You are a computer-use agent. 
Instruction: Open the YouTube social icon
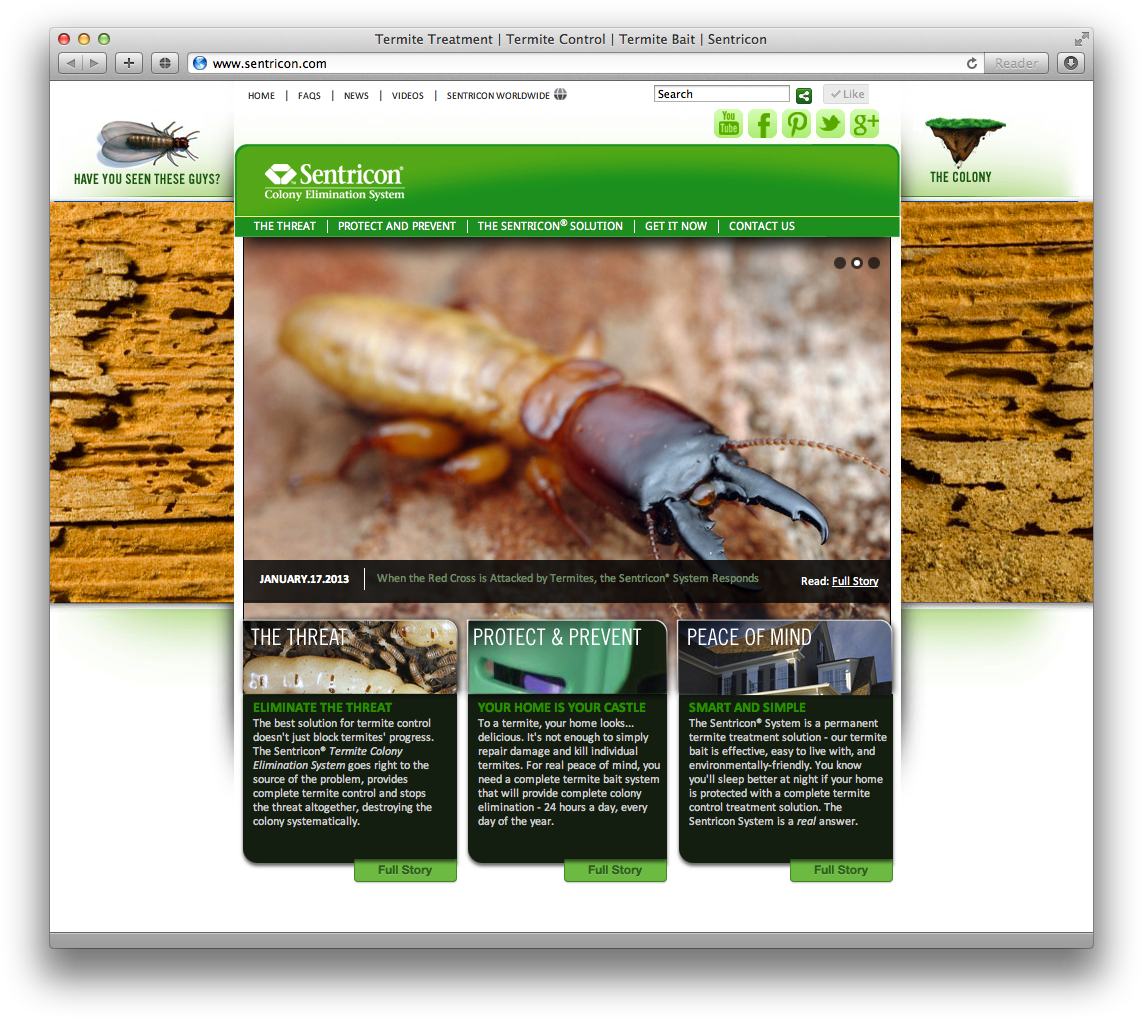(x=728, y=123)
